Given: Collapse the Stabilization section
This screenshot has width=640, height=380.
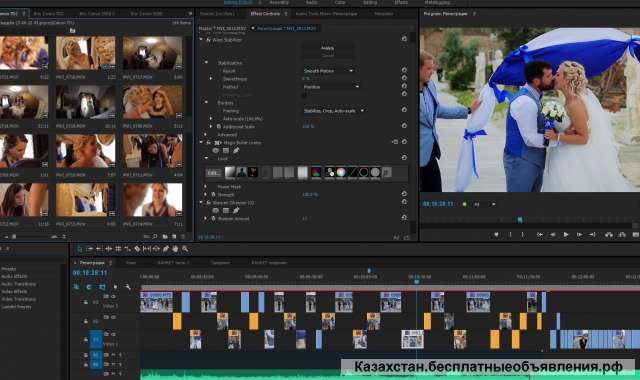Looking at the screenshot, I should click(206, 63).
